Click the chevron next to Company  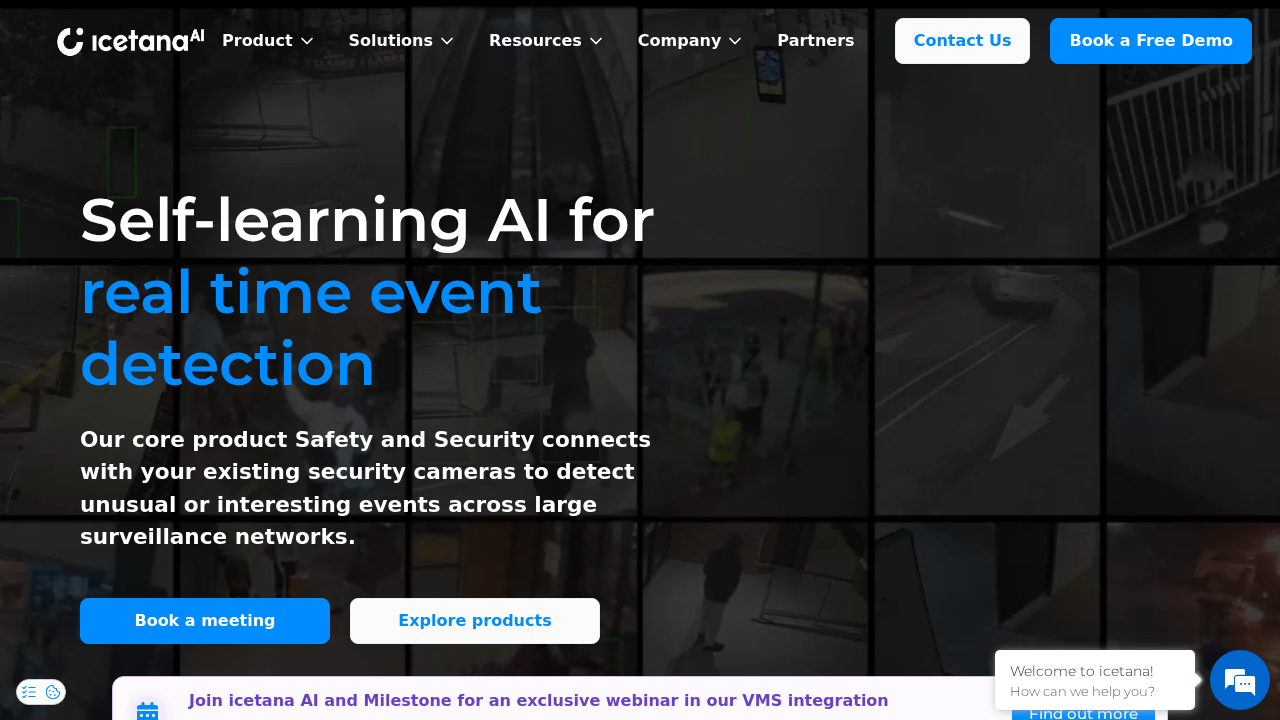735,41
